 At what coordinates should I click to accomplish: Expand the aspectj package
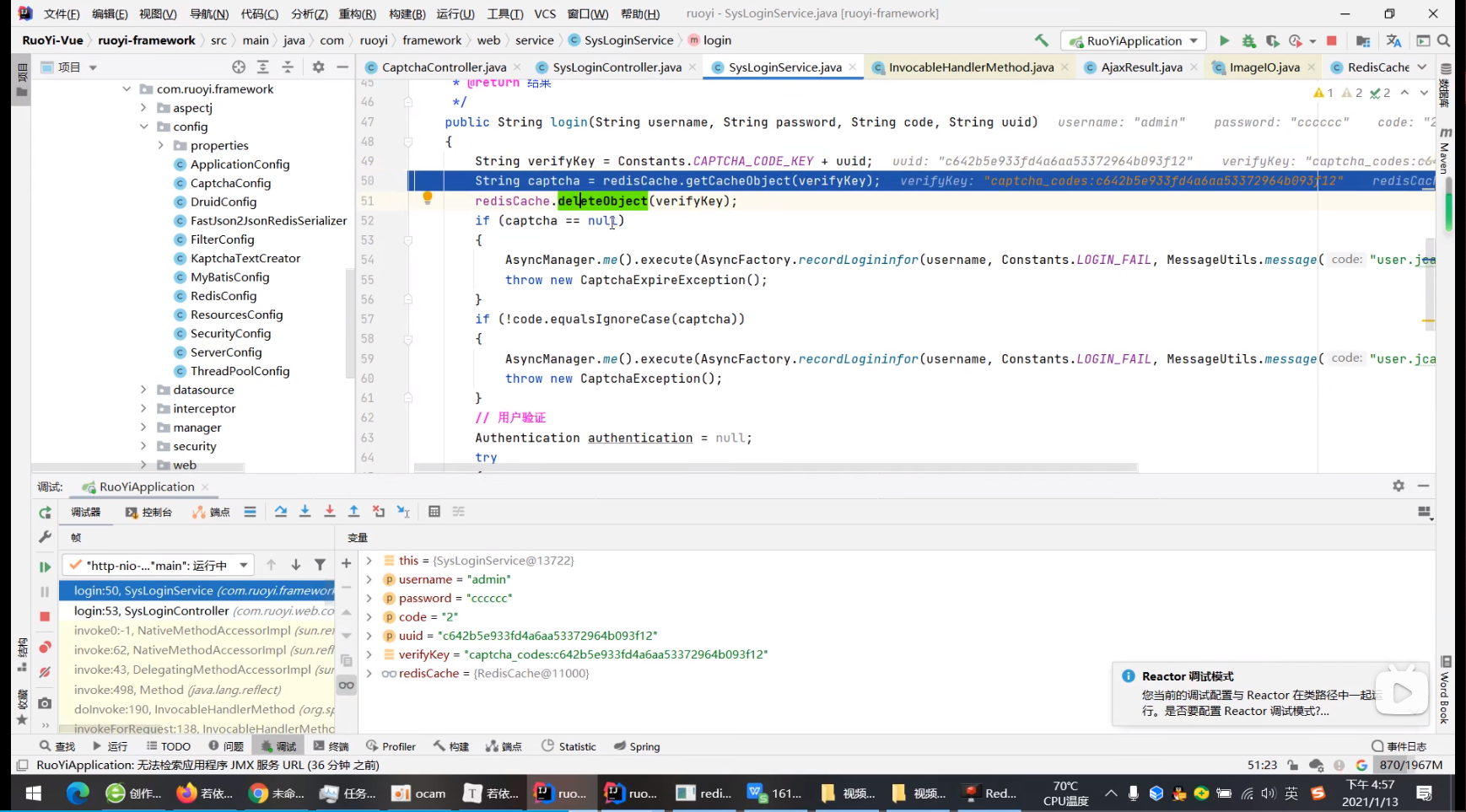143,108
